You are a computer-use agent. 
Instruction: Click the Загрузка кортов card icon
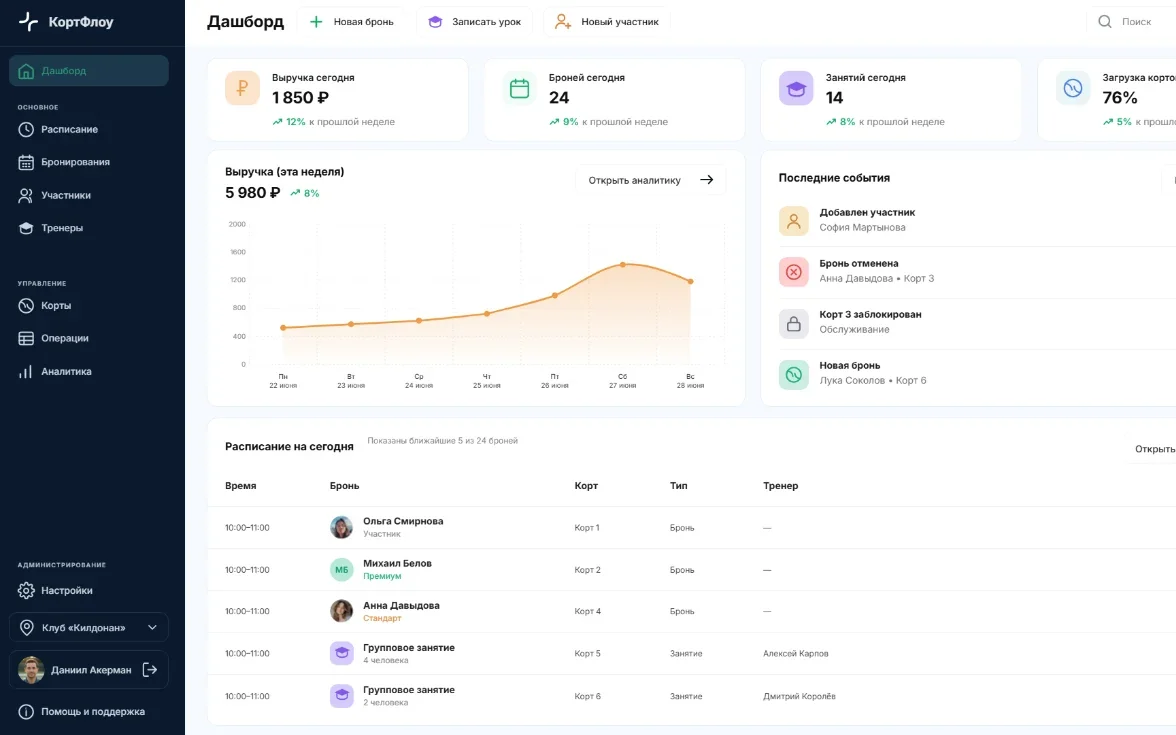1072,88
